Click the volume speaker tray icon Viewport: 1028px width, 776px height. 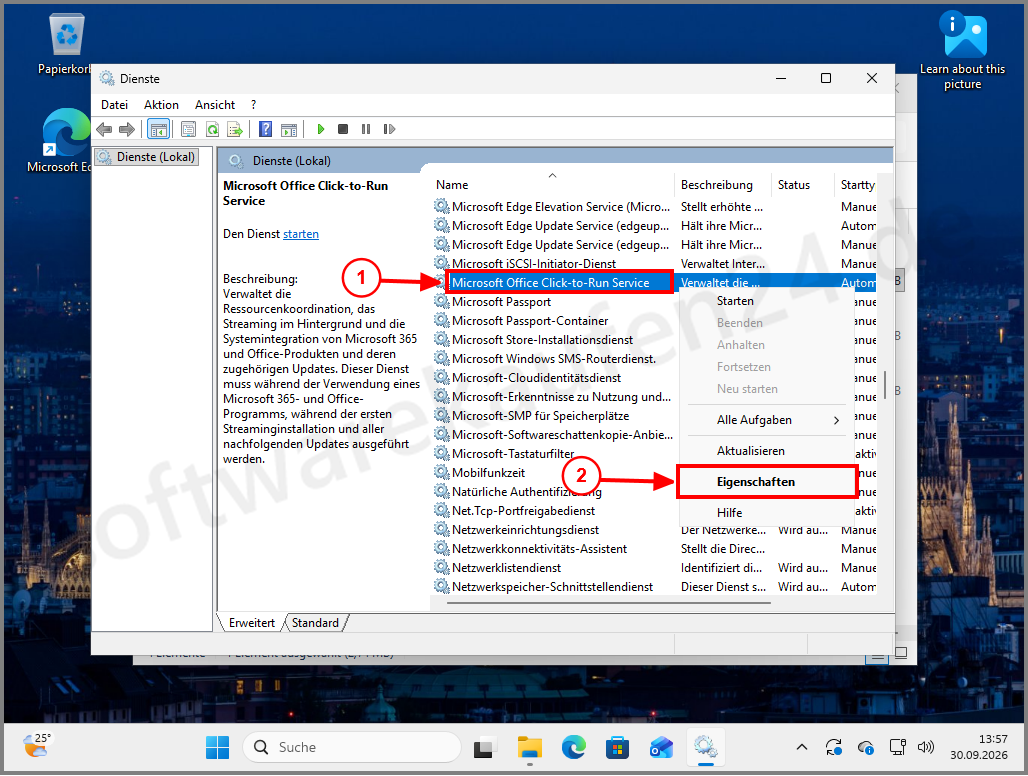926,747
